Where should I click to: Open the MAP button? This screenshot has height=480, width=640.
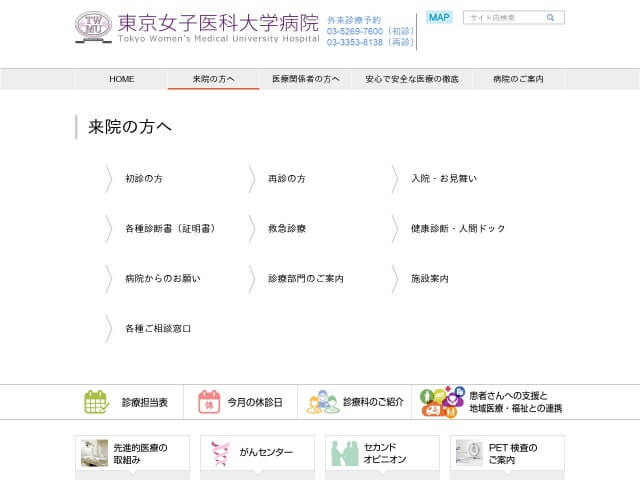(439, 17)
